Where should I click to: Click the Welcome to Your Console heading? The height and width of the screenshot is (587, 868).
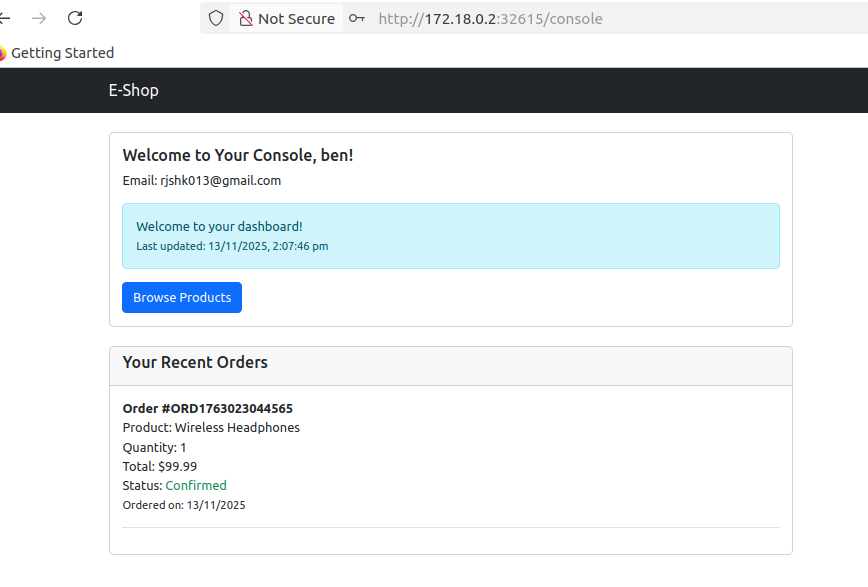click(x=237, y=155)
